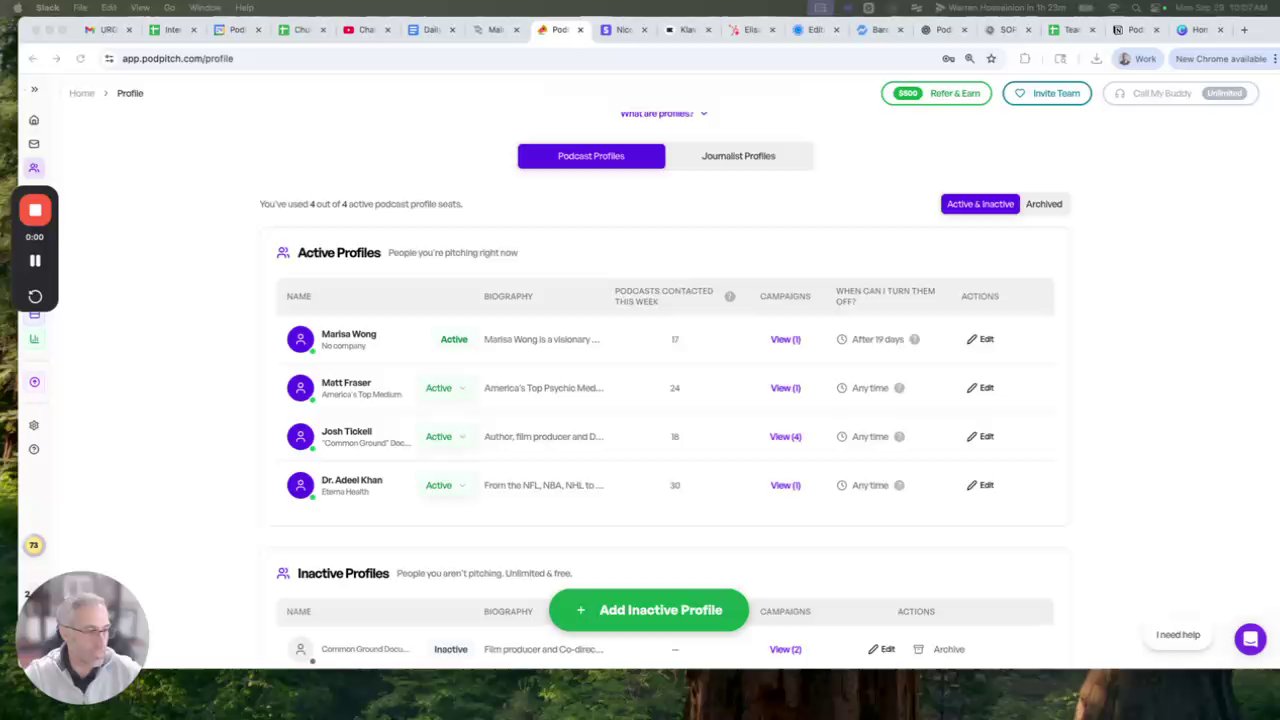Expand the What are profiles dropdown
This screenshot has width=1280, height=720.
point(664,113)
